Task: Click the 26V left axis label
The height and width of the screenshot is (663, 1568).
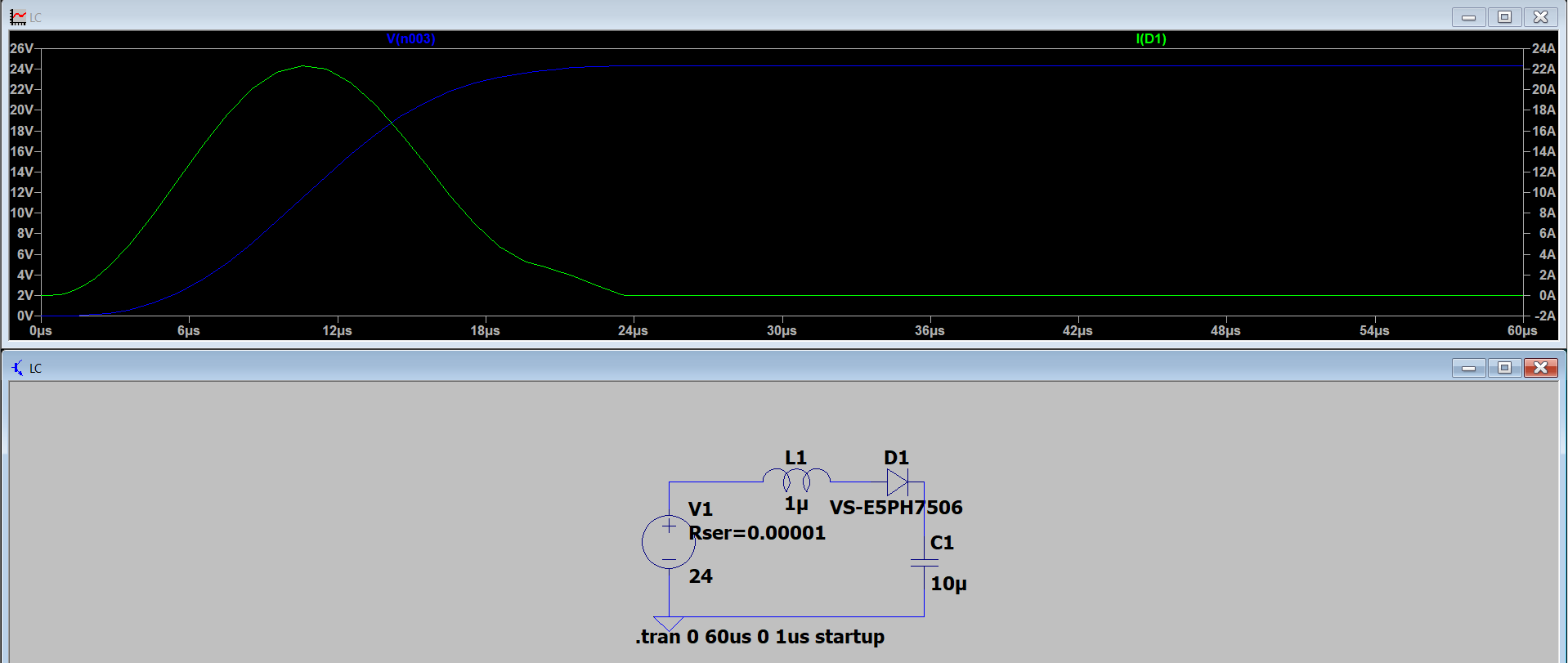Action: coord(21,48)
